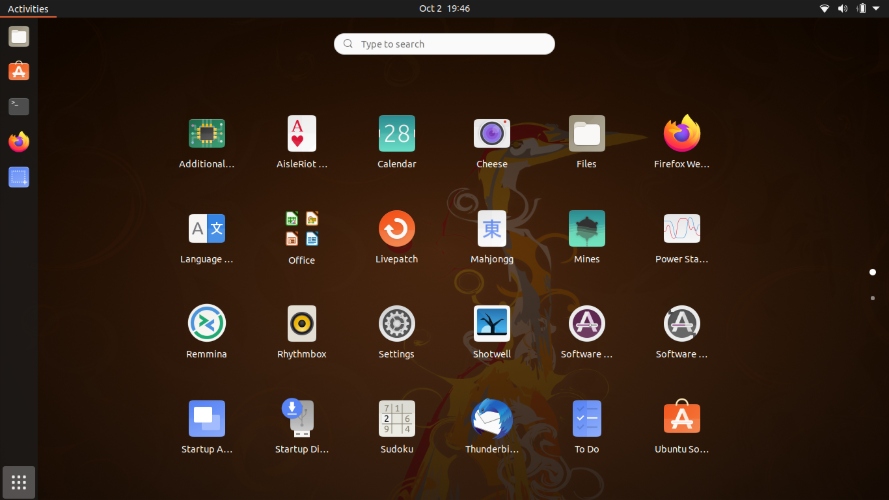Click the Activities button
The width and height of the screenshot is (889, 500).
pyautogui.click(x=28, y=9)
